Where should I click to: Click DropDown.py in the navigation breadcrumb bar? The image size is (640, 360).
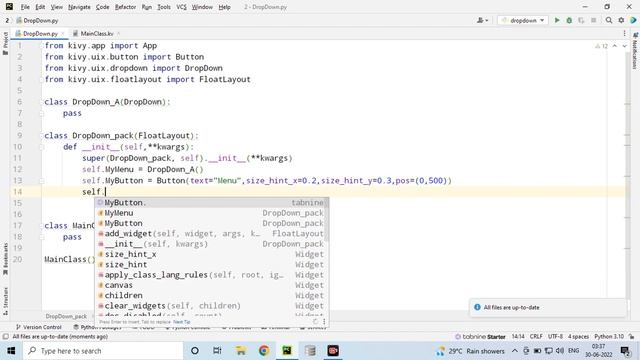(x=38, y=20)
